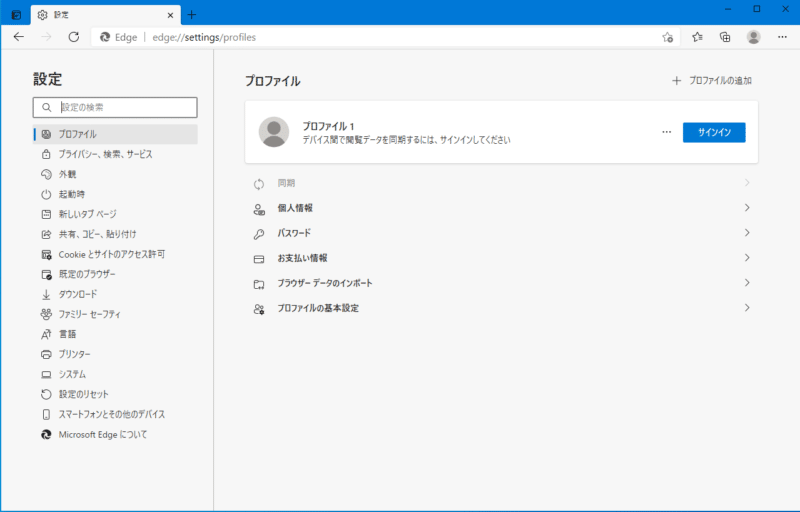
Task: Click the スマートフォンとその他のデバイス label
Action: [112, 414]
